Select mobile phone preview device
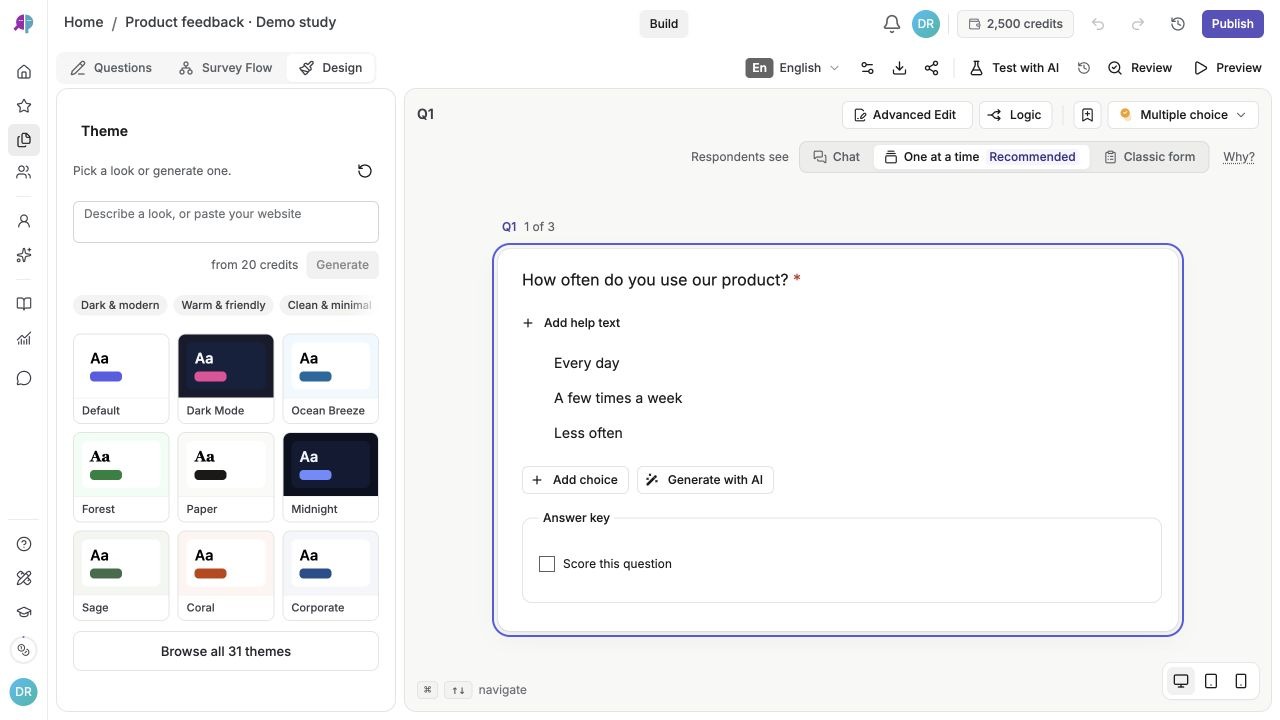Screen dimensions: 1280x720 1241,681
